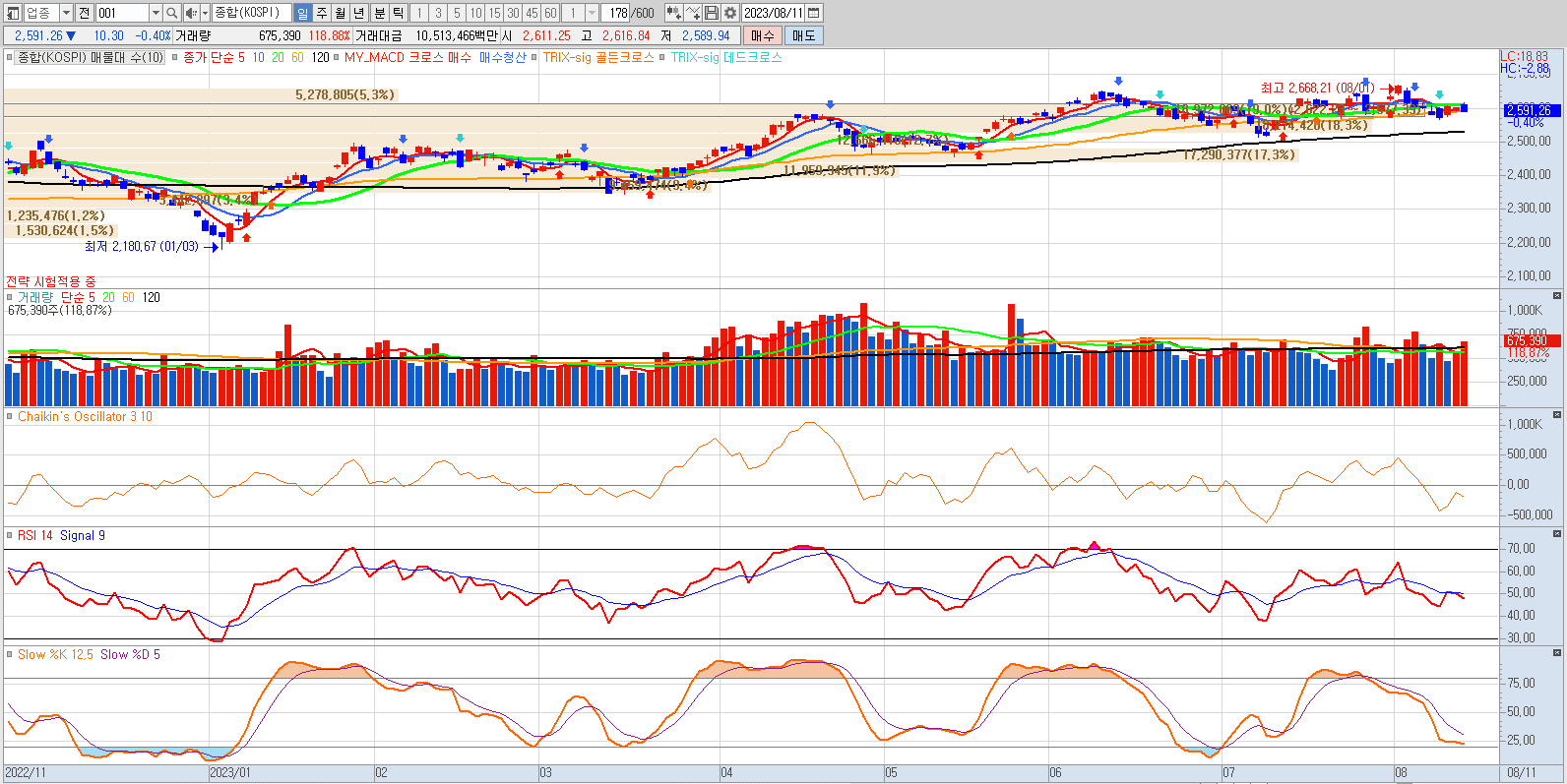Click the date field 2023/08/11

[x=774, y=13]
